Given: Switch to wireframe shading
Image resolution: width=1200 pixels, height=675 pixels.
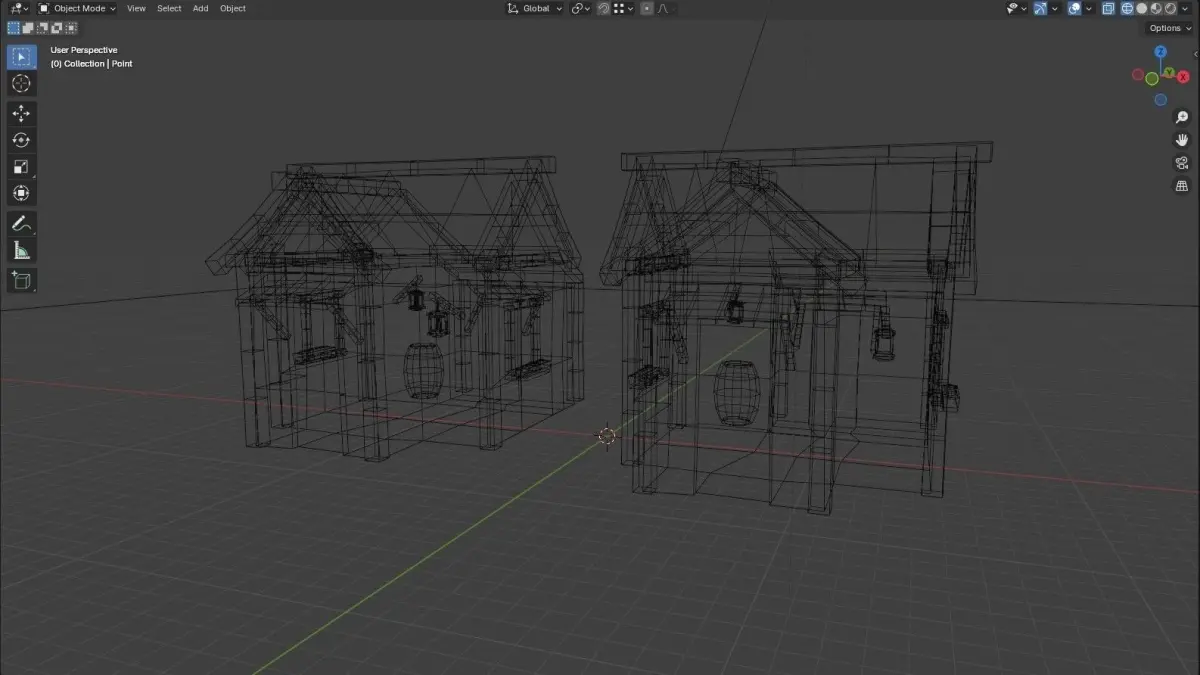Looking at the screenshot, I should [1127, 8].
